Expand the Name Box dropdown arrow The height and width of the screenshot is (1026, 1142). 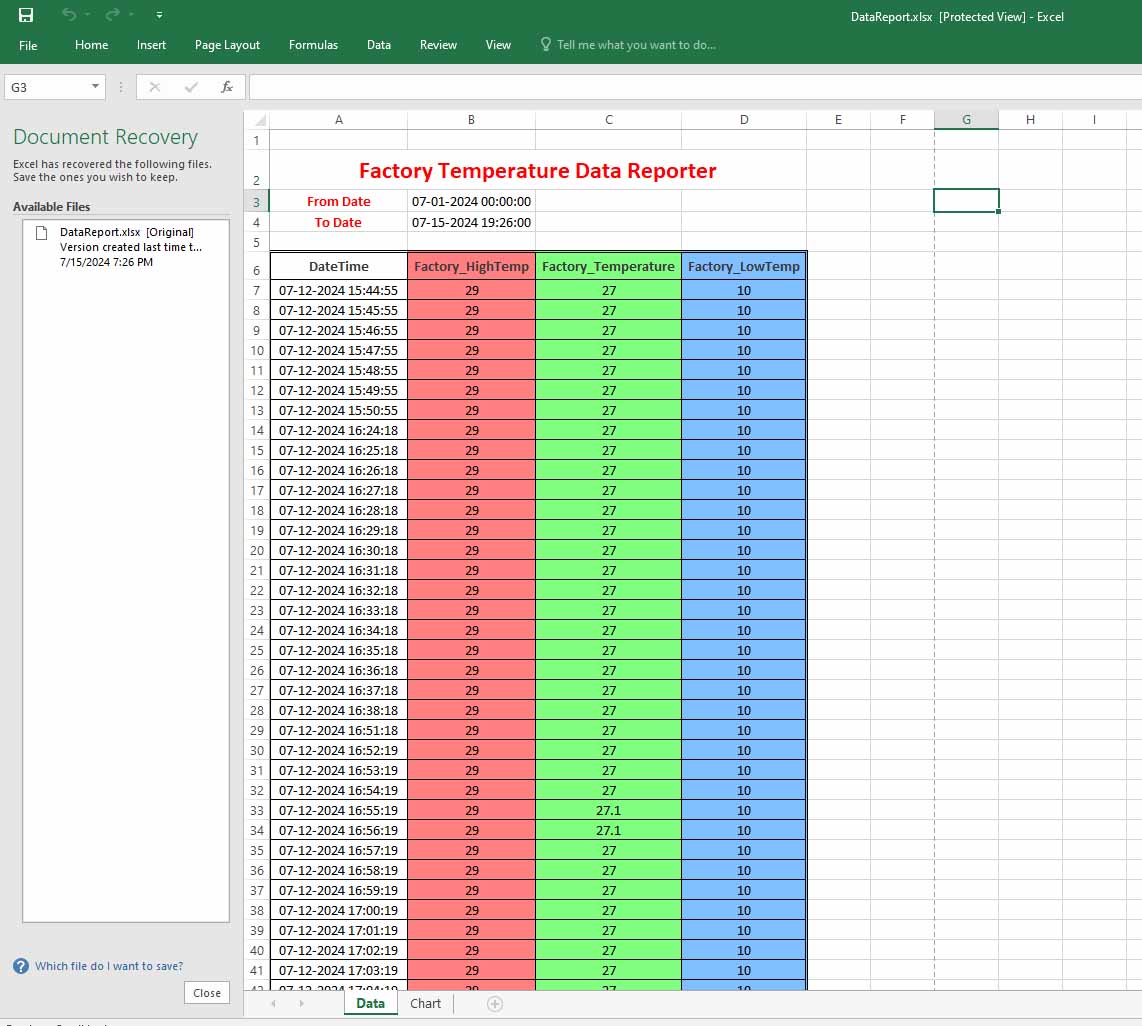(96, 87)
